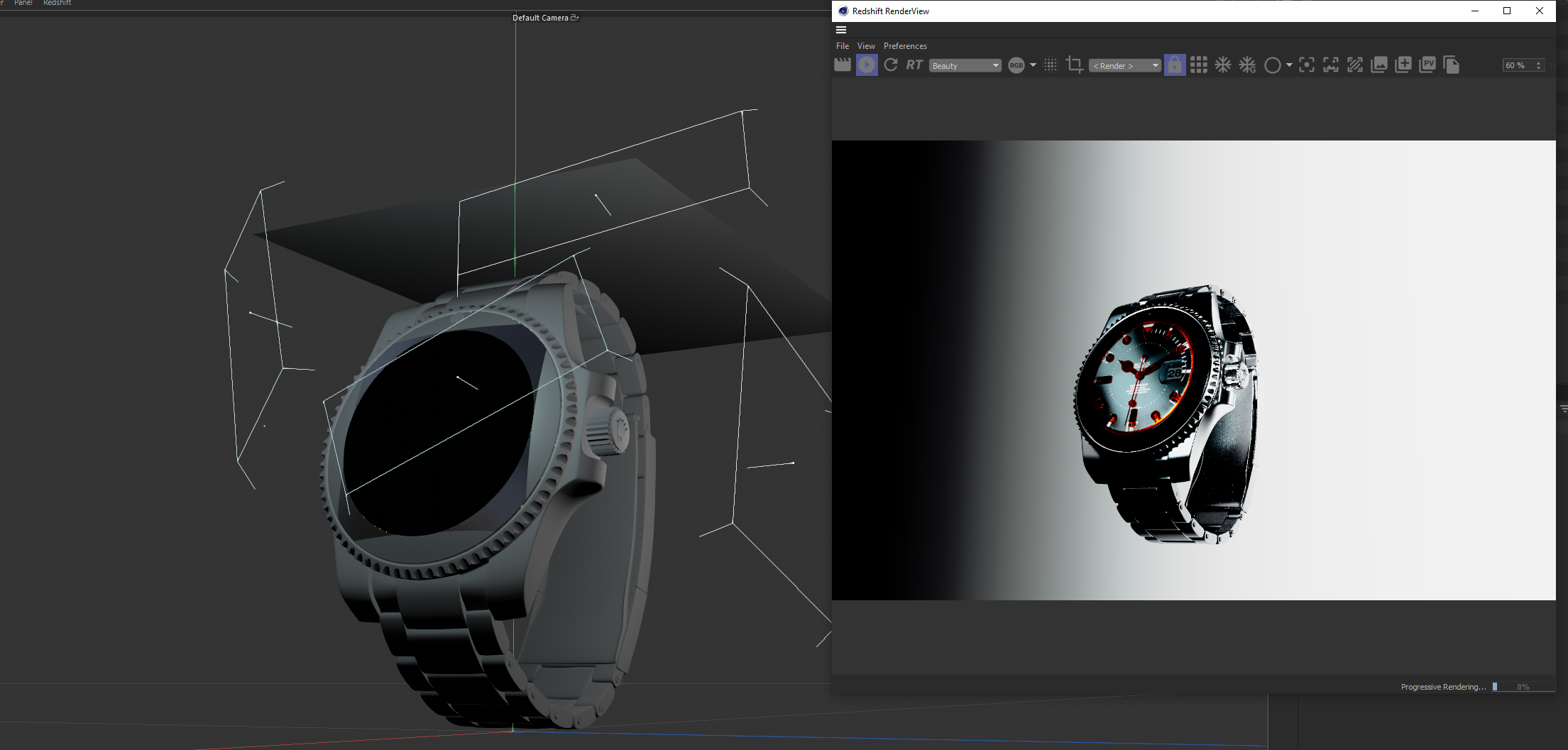This screenshot has width=1568, height=750.
Task: Toggle RT real-time render mode
Action: 914,65
